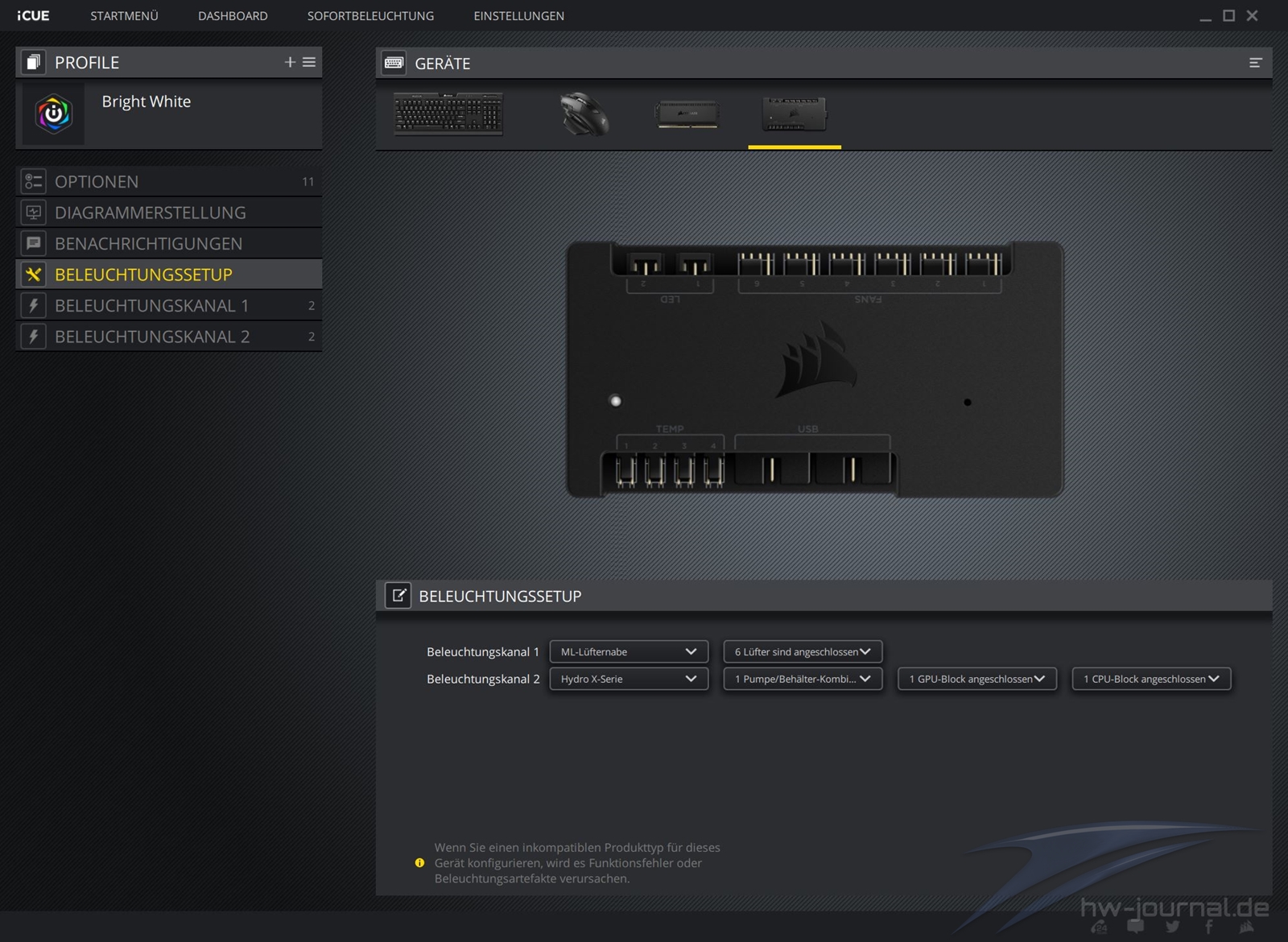Screen dimensions: 1288x942
Task: Select the gaming mouse device icon
Action: click(x=584, y=114)
